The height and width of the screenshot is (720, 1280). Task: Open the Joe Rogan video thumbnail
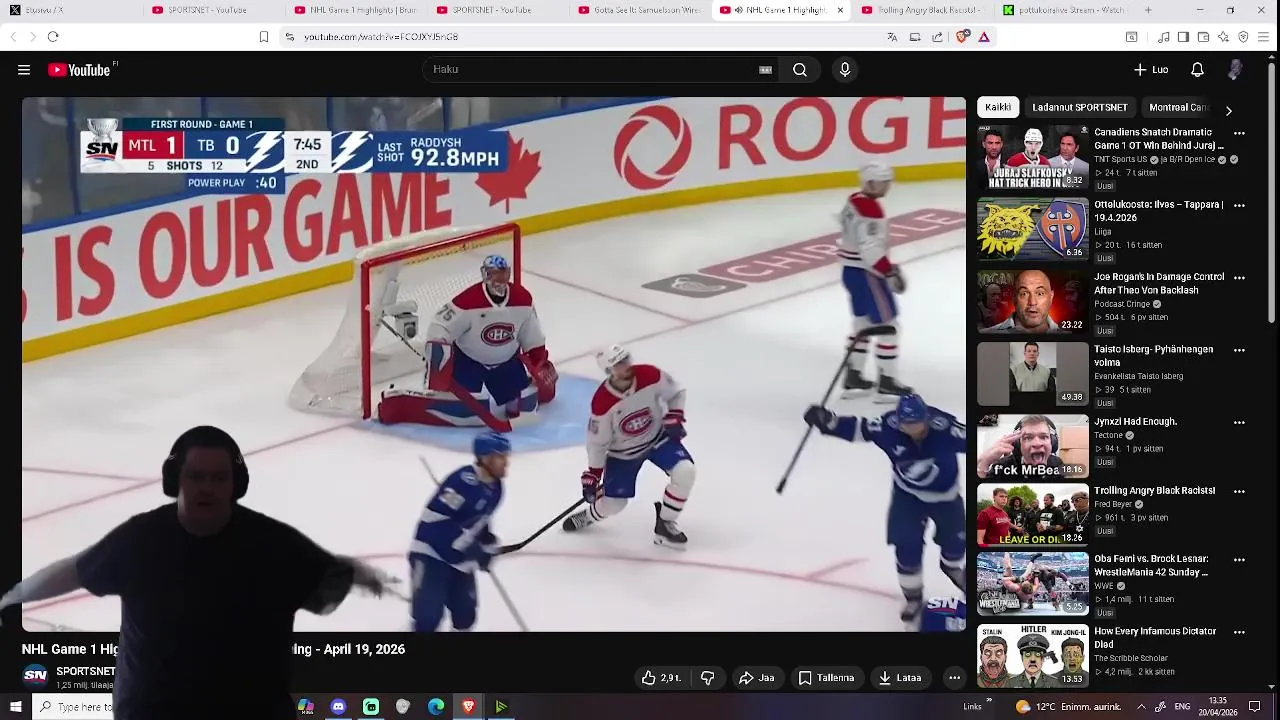point(1032,302)
